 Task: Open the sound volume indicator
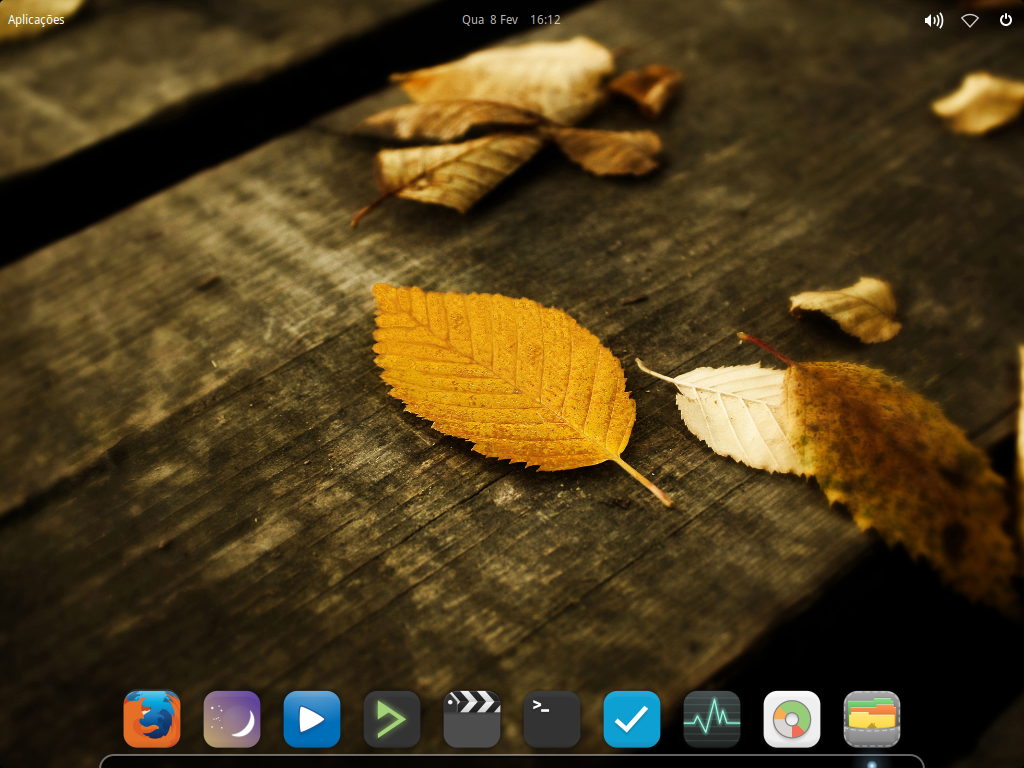tap(934, 20)
